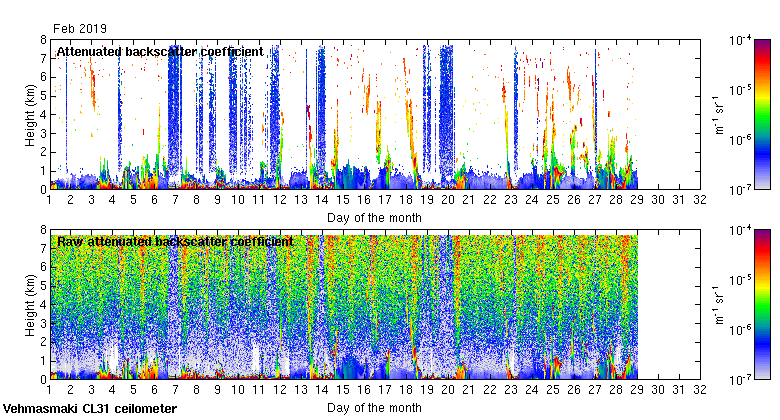Click day 20 tick label on top plot axis

[x=448, y=200]
